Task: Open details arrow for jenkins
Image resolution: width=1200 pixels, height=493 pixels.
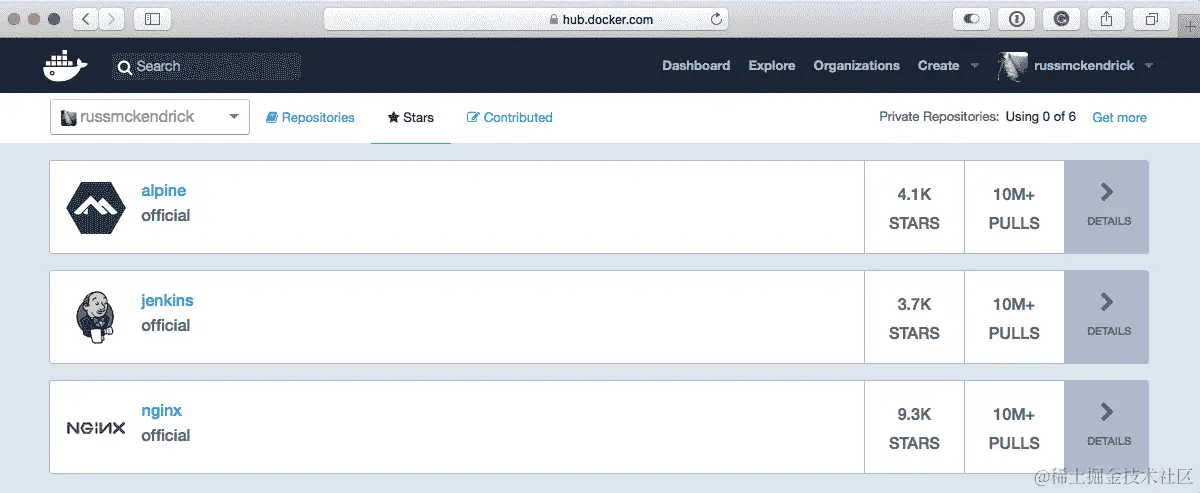Action: pos(1106,302)
